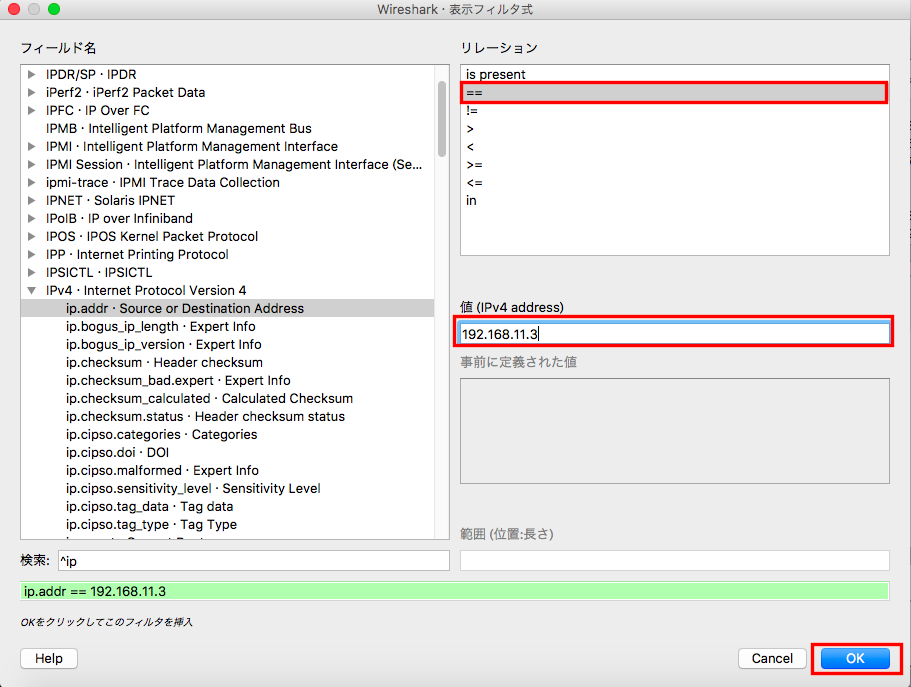
Task: Click the range (位置:長さ) input field
Action: [x=675, y=561]
